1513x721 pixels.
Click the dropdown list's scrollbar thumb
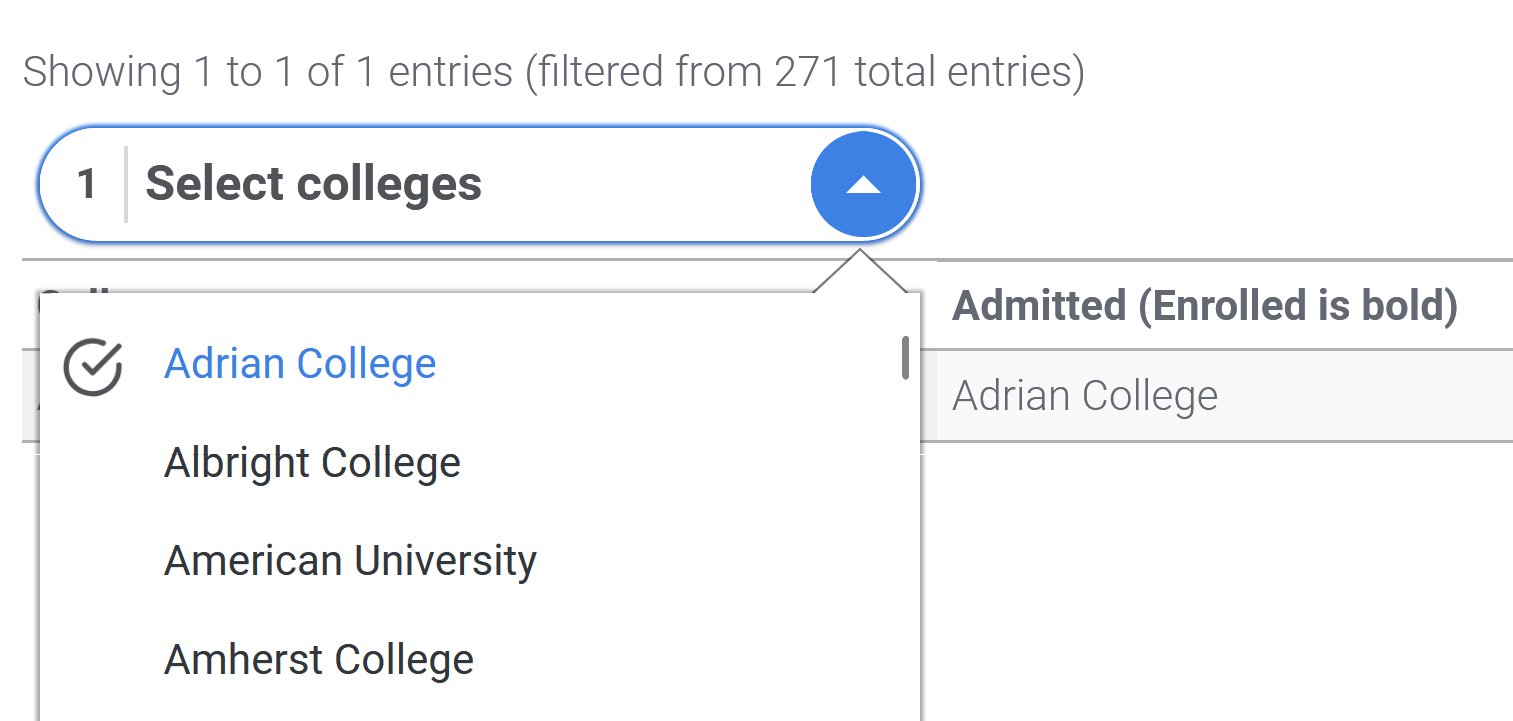point(905,358)
